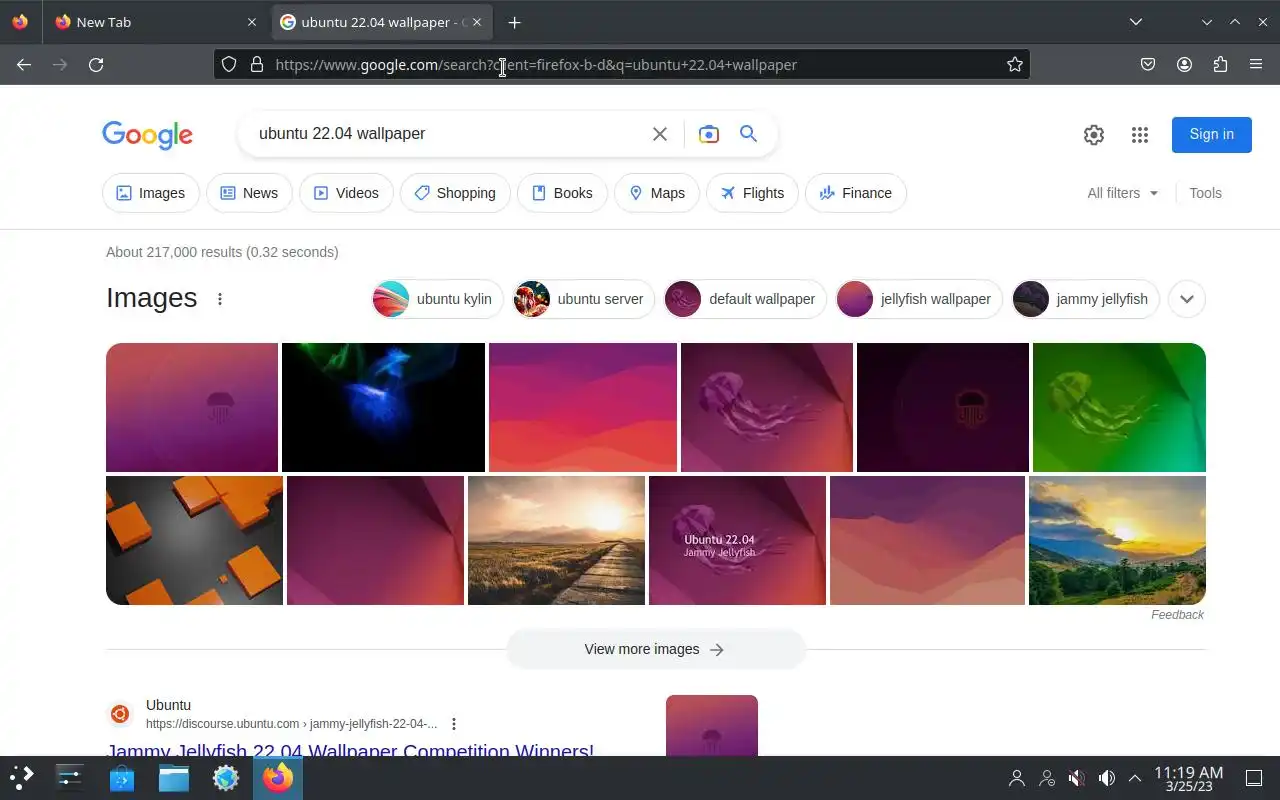Image resolution: width=1280 pixels, height=800 pixels.
Task: Switch to the New Tab tab
Action: coord(155,22)
